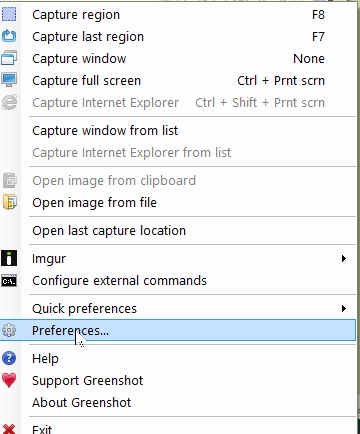Select Capture region menu entry
The width and height of the screenshot is (360, 434).
[x=178, y=15]
